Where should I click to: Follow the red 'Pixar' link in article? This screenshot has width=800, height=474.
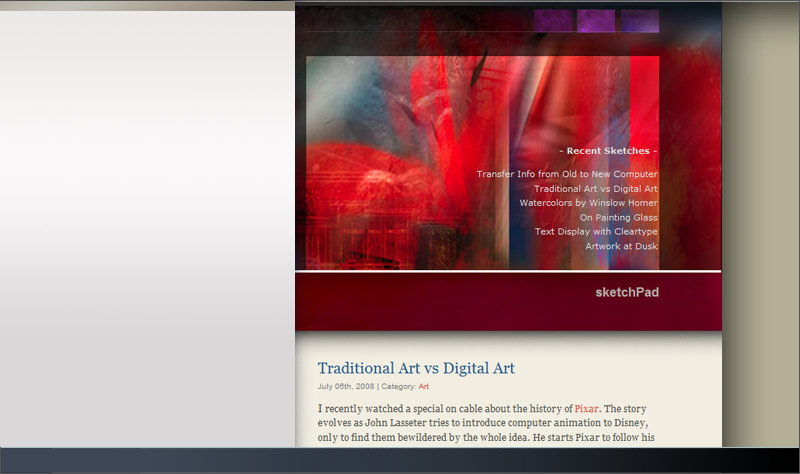pyautogui.click(x=585, y=408)
